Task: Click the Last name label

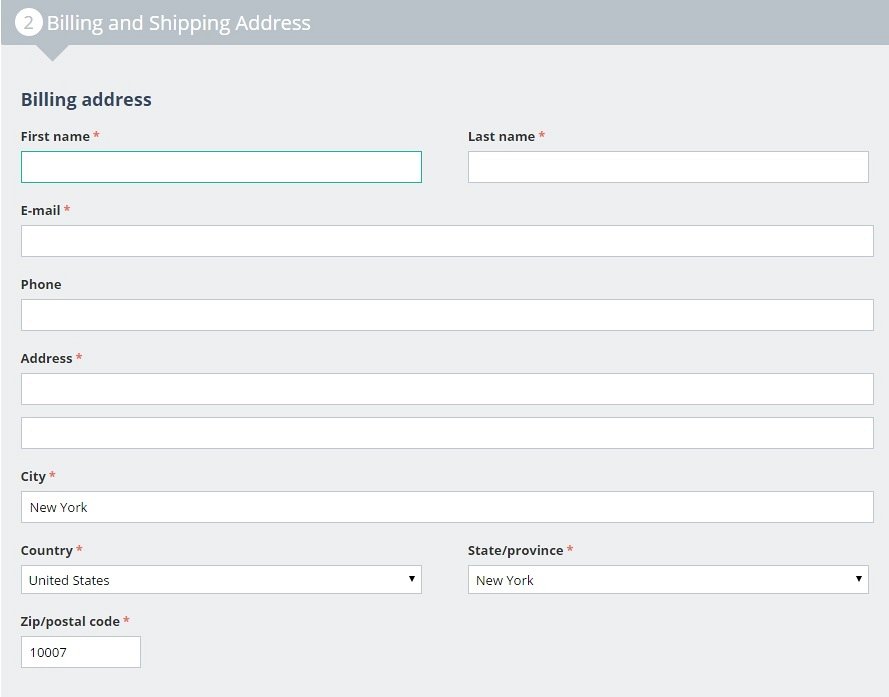Action: click(501, 136)
